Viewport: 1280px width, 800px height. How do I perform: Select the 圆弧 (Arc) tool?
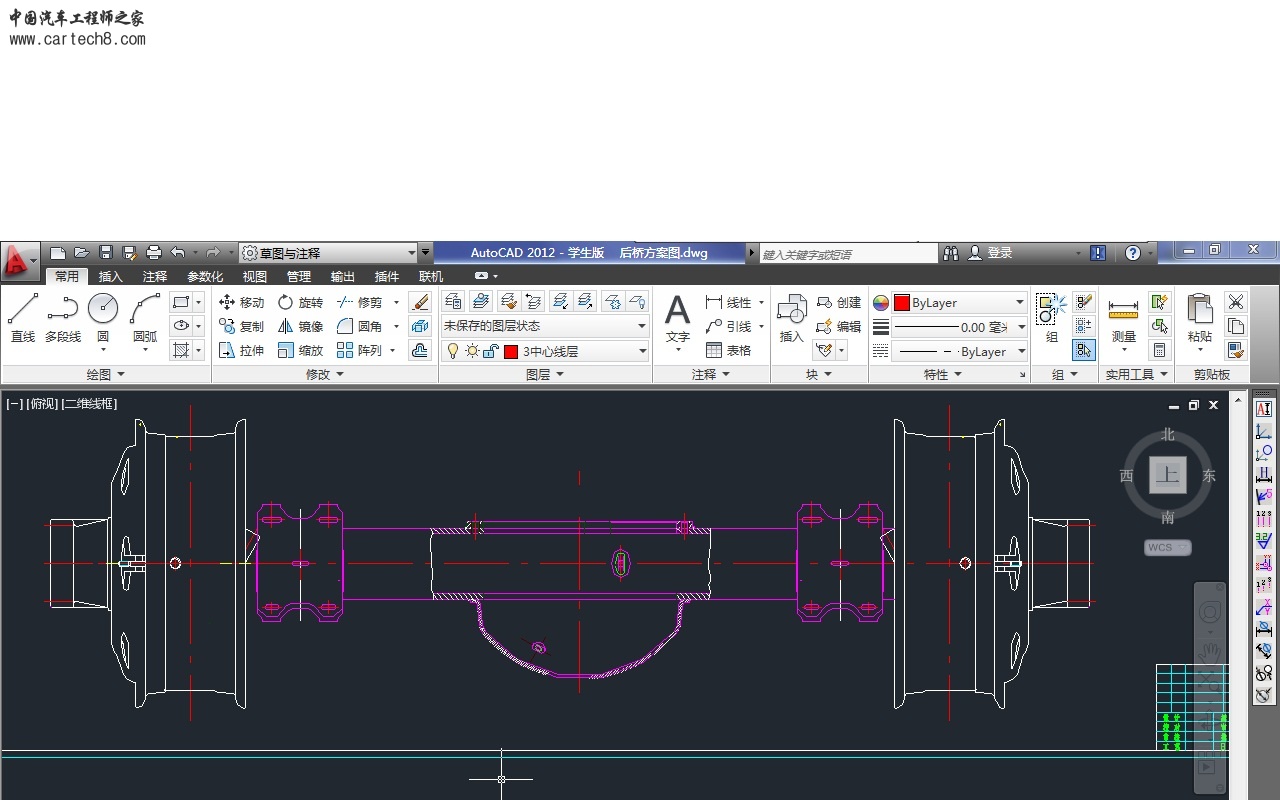[145, 318]
